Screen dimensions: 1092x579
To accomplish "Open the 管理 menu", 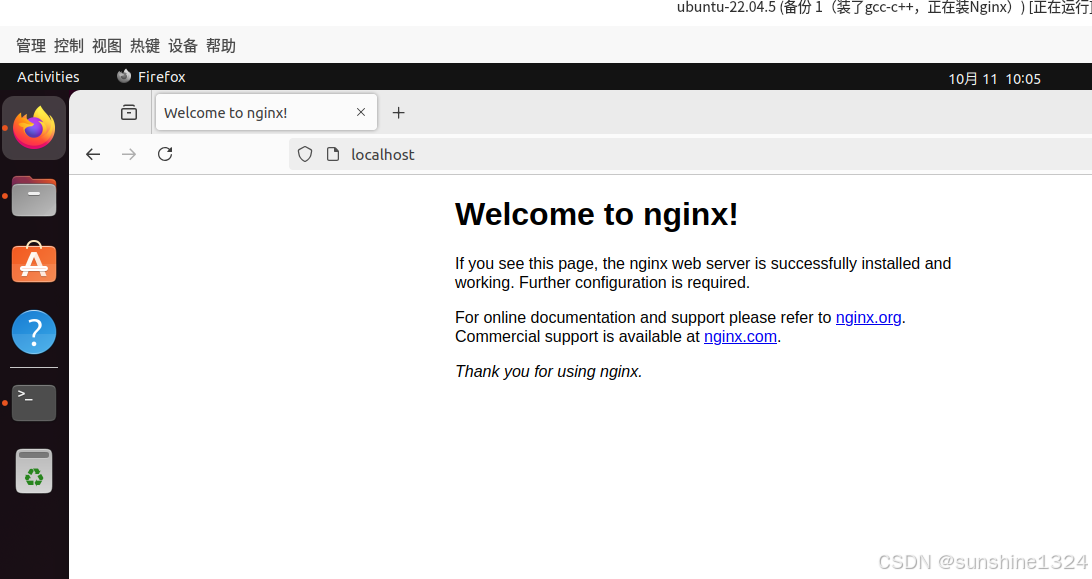I will 31,46.
